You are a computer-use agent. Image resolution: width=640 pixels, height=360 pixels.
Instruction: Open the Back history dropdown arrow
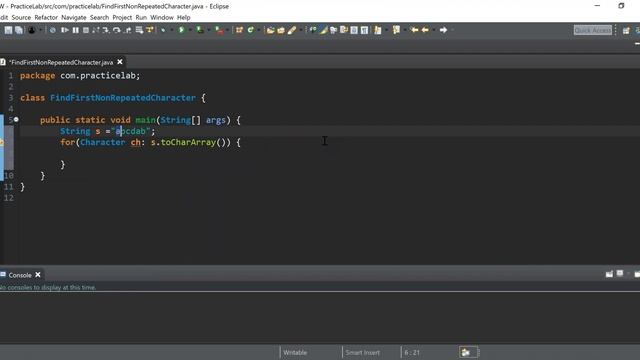coord(433,30)
